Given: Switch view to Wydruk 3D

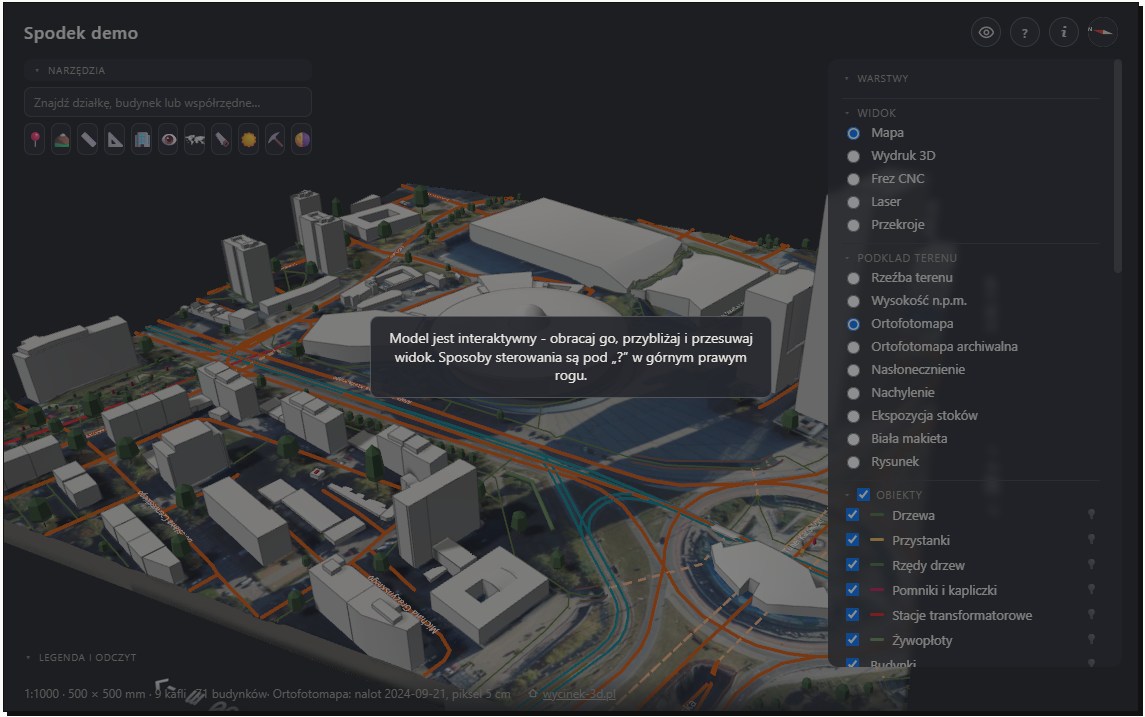Looking at the screenshot, I should click(x=853, y=156).
